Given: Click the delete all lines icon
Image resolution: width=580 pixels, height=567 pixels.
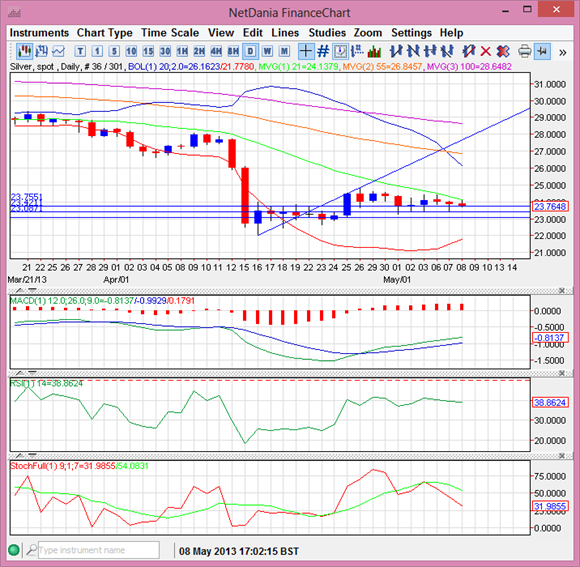Looking at the screenshot, I should [503, 51].
